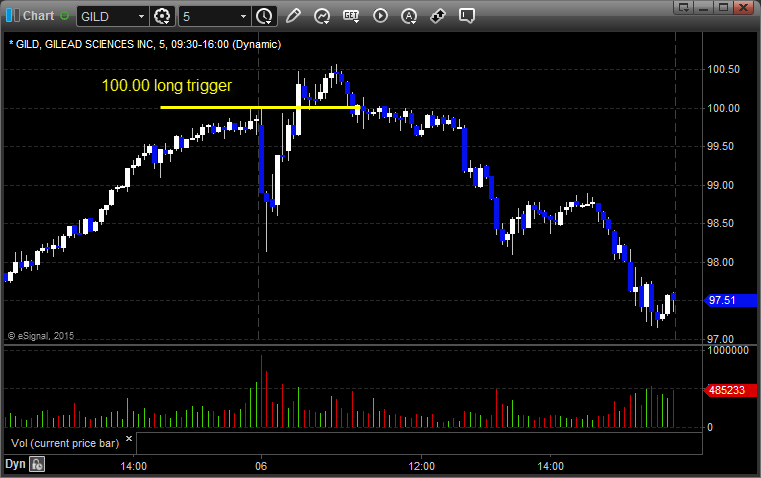Click the 97.51 current price marker
Screen dimensions: 761x478
pos(730,300)
